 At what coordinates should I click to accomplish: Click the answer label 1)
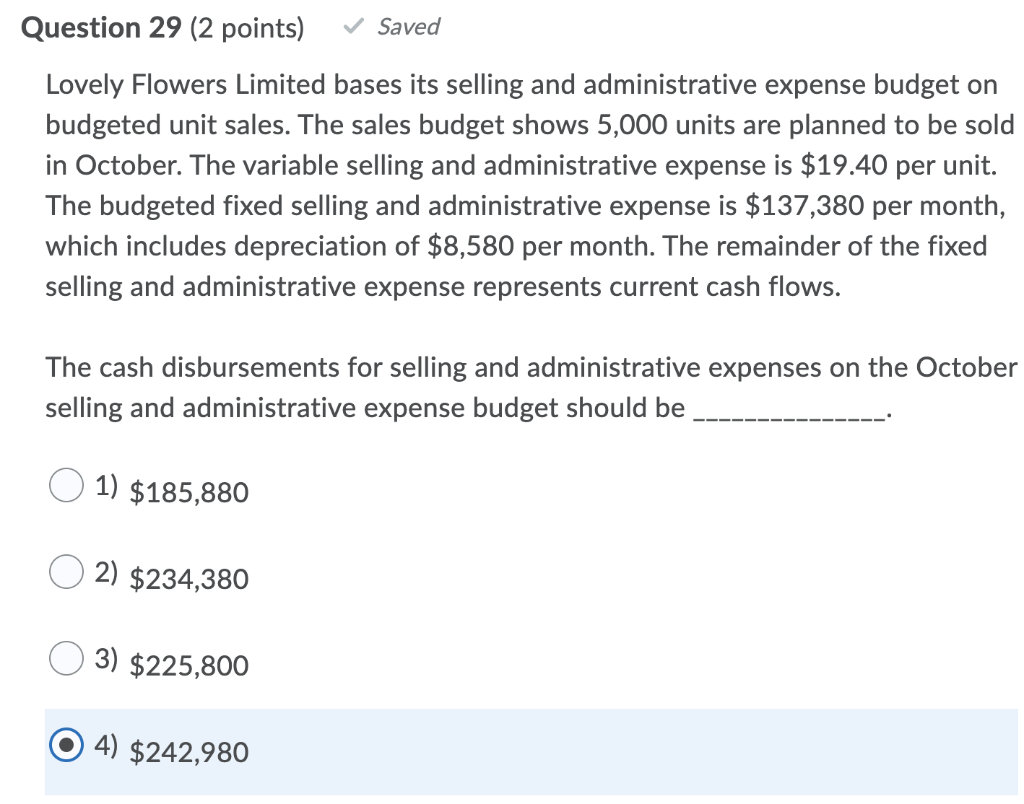(105, 485)
